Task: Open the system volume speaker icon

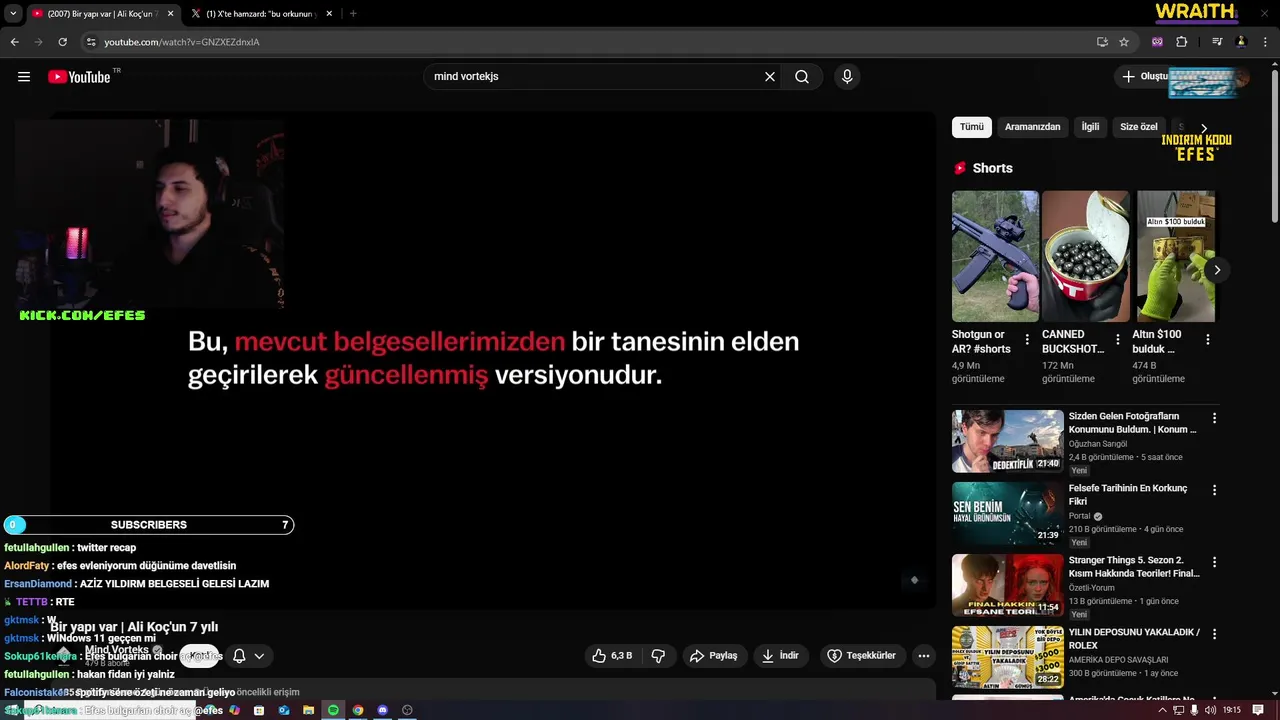Action: (x=1210, y=710)
